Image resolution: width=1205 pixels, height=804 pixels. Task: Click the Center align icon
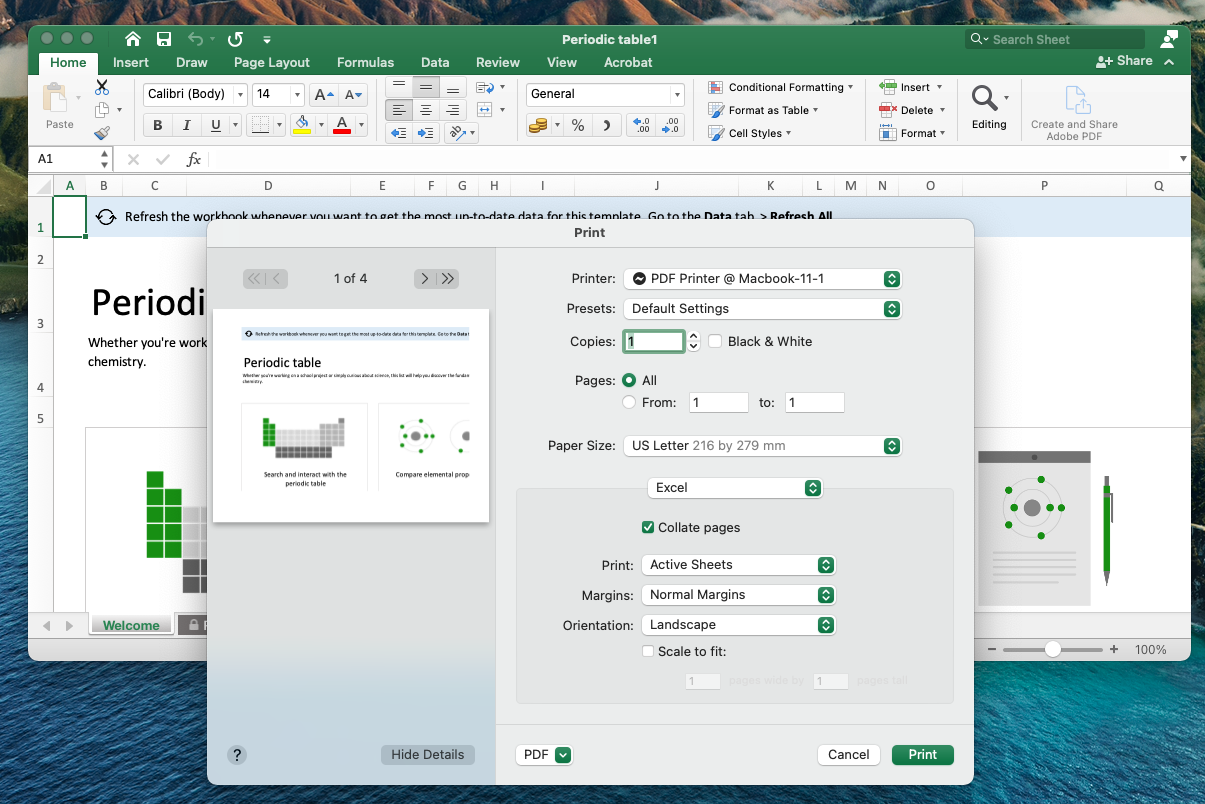pos(426,110)
